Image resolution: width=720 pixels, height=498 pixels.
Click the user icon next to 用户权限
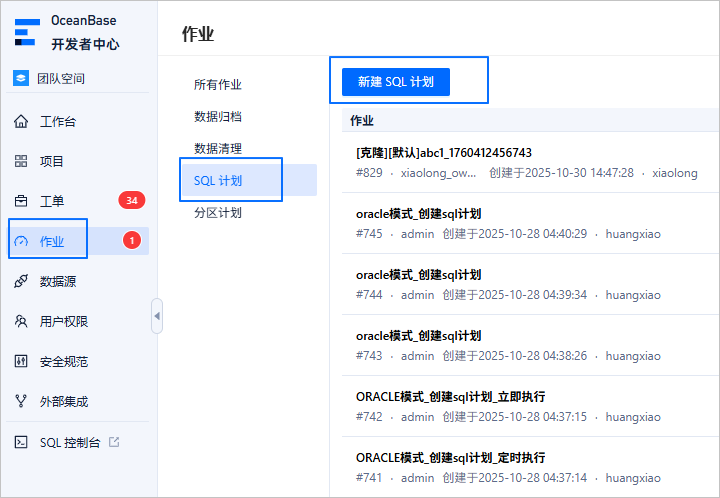click(x=21, y=321)
